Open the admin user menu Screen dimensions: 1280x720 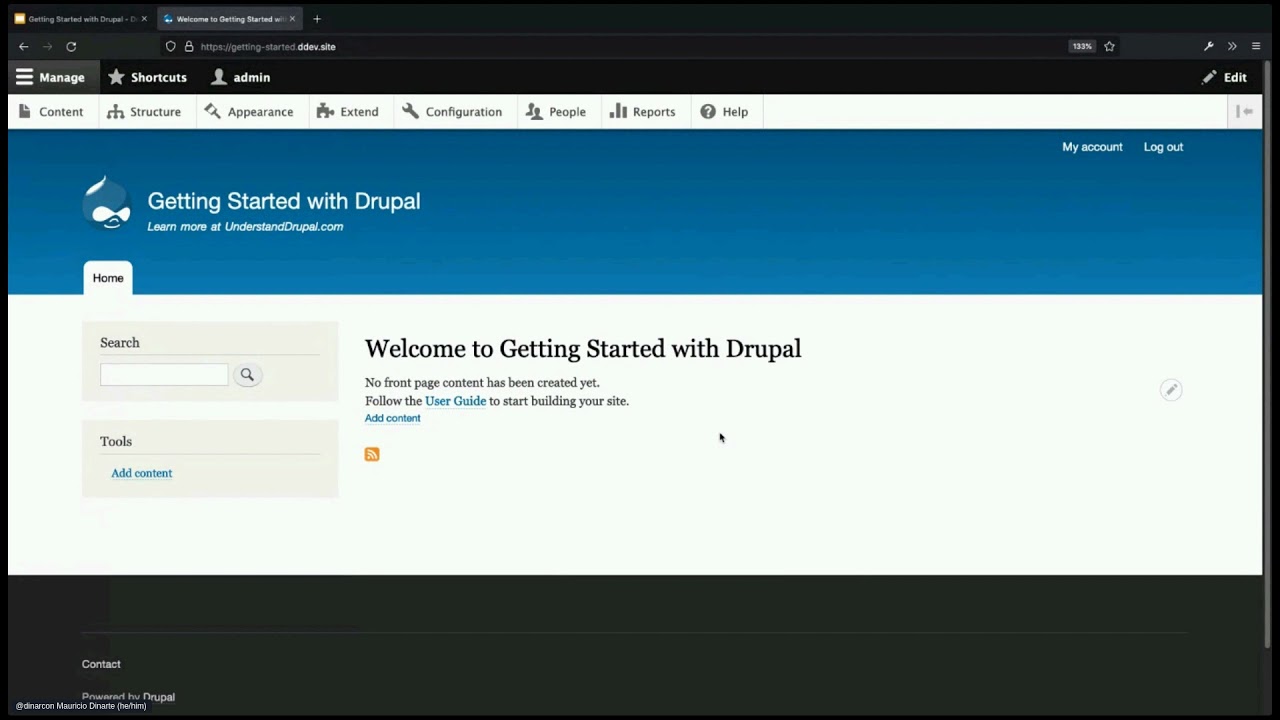click(x=240, y=77)
